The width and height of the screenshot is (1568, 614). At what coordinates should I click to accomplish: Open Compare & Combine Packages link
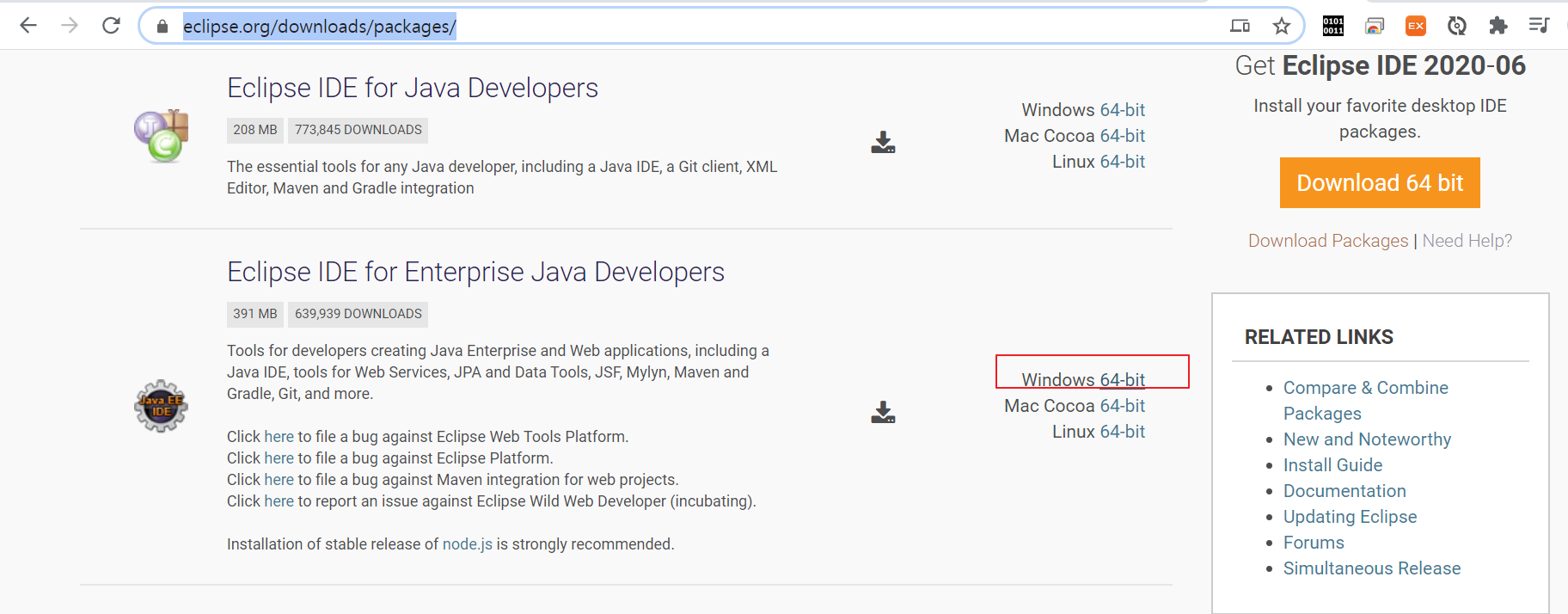(1366, 401)
